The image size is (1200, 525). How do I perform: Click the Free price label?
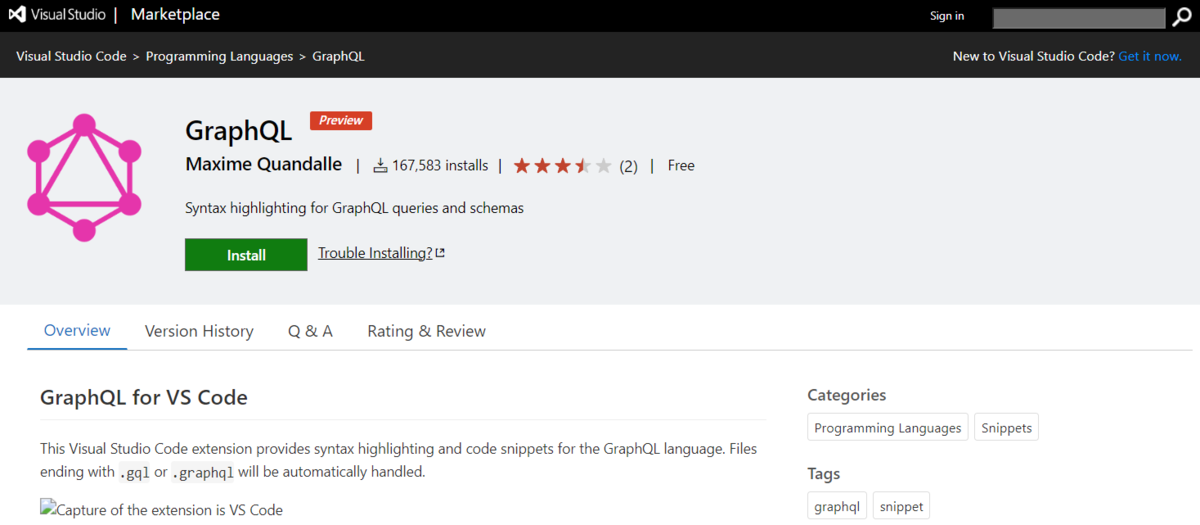pyautogui.click(x=681, y=166)
